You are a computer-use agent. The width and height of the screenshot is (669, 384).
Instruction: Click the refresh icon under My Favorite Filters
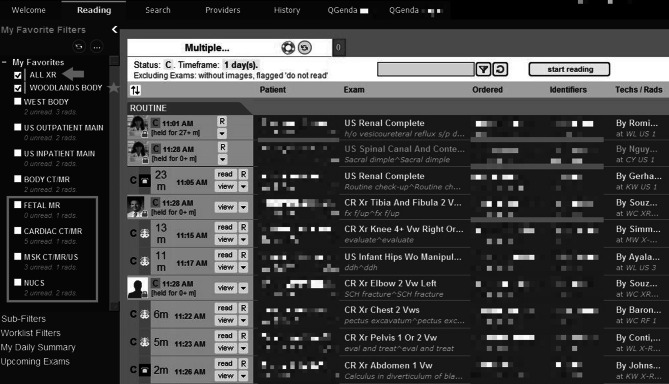click(79, 47)
